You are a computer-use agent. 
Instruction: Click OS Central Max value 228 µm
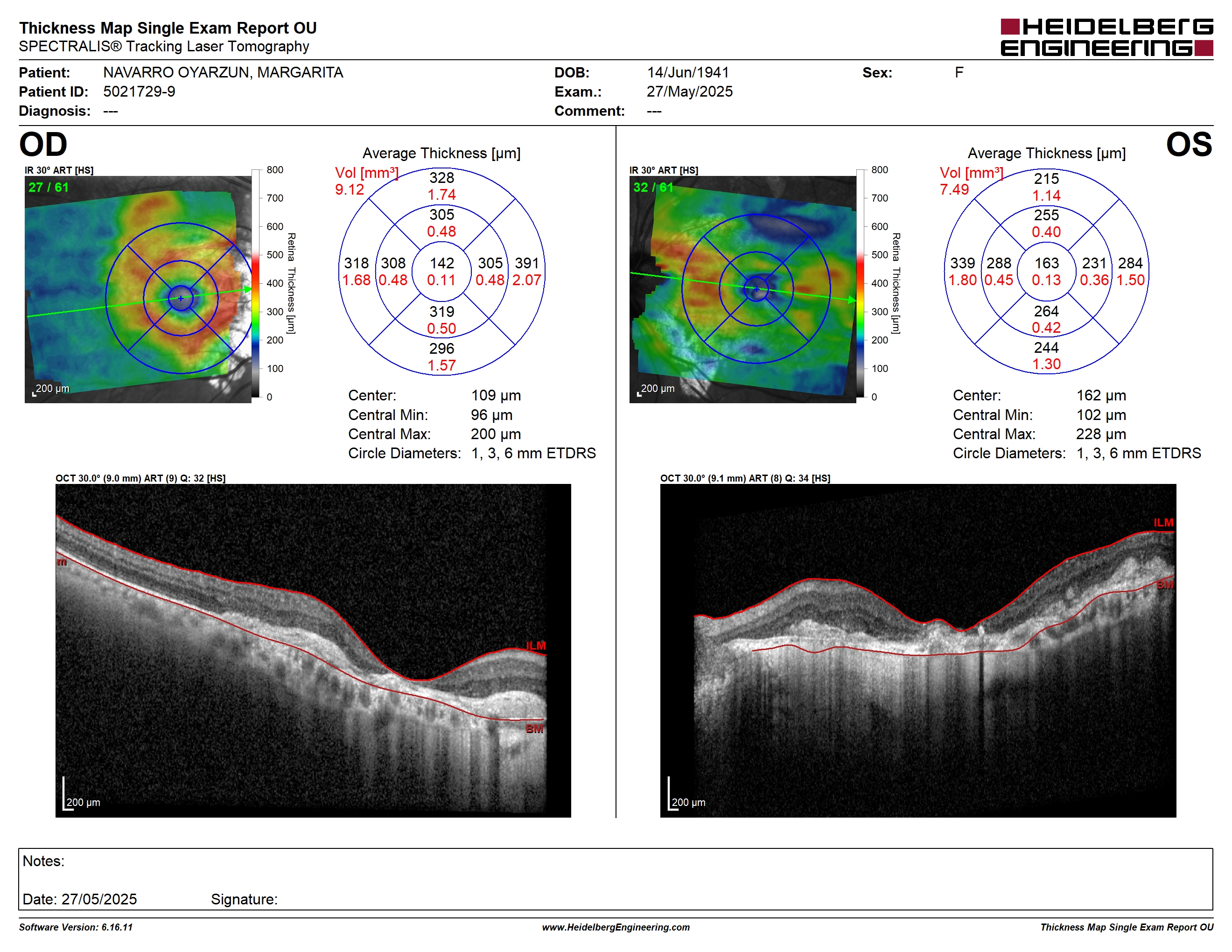[x=1101, y=434]
